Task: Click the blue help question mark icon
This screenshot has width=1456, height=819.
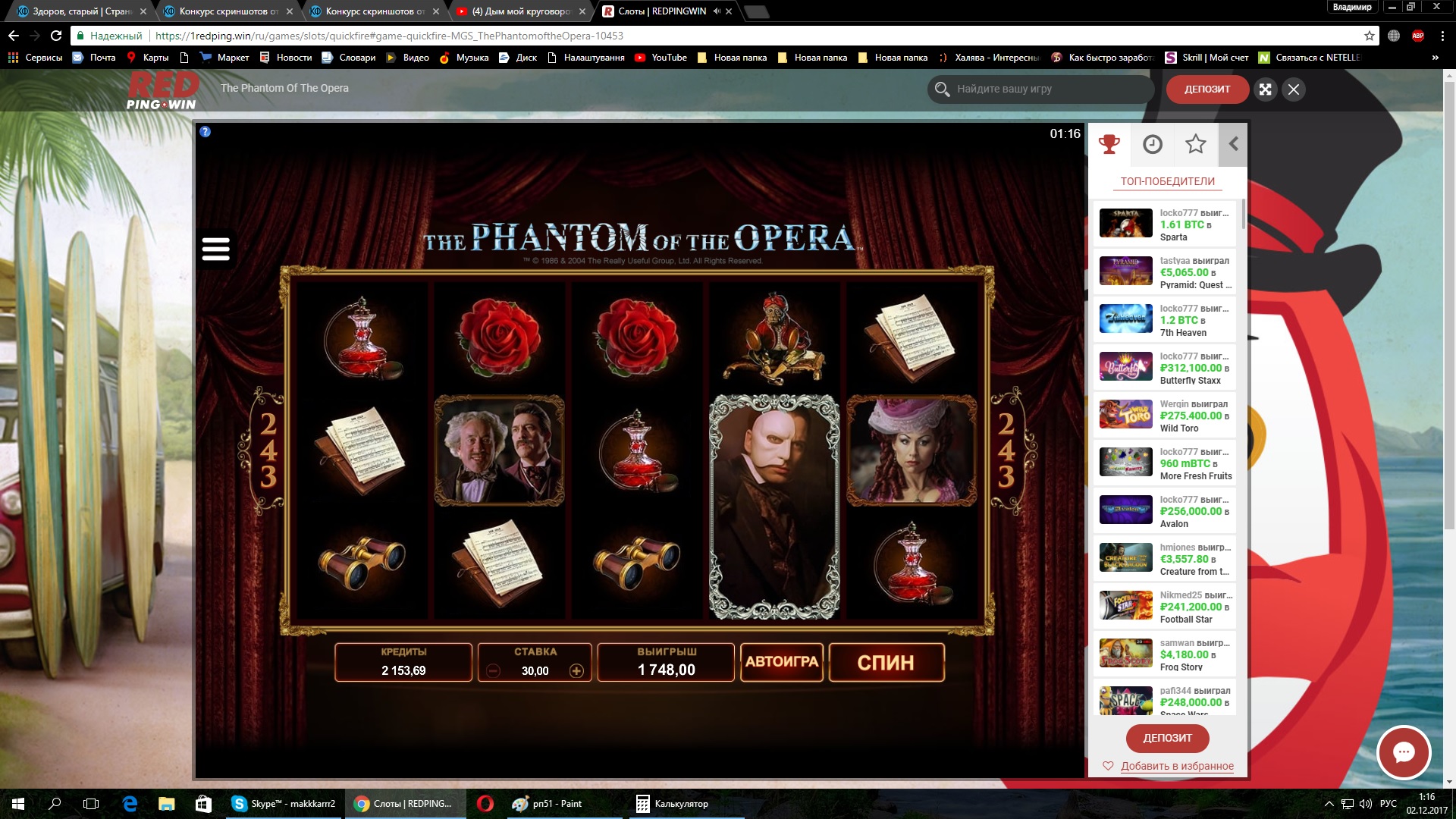Action: point(205,132)
